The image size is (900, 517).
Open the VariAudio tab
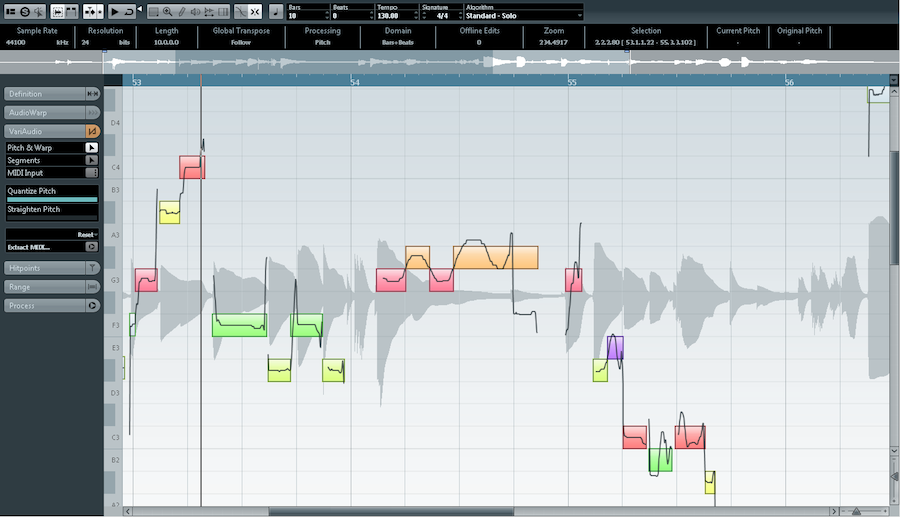tap(45, 131)
